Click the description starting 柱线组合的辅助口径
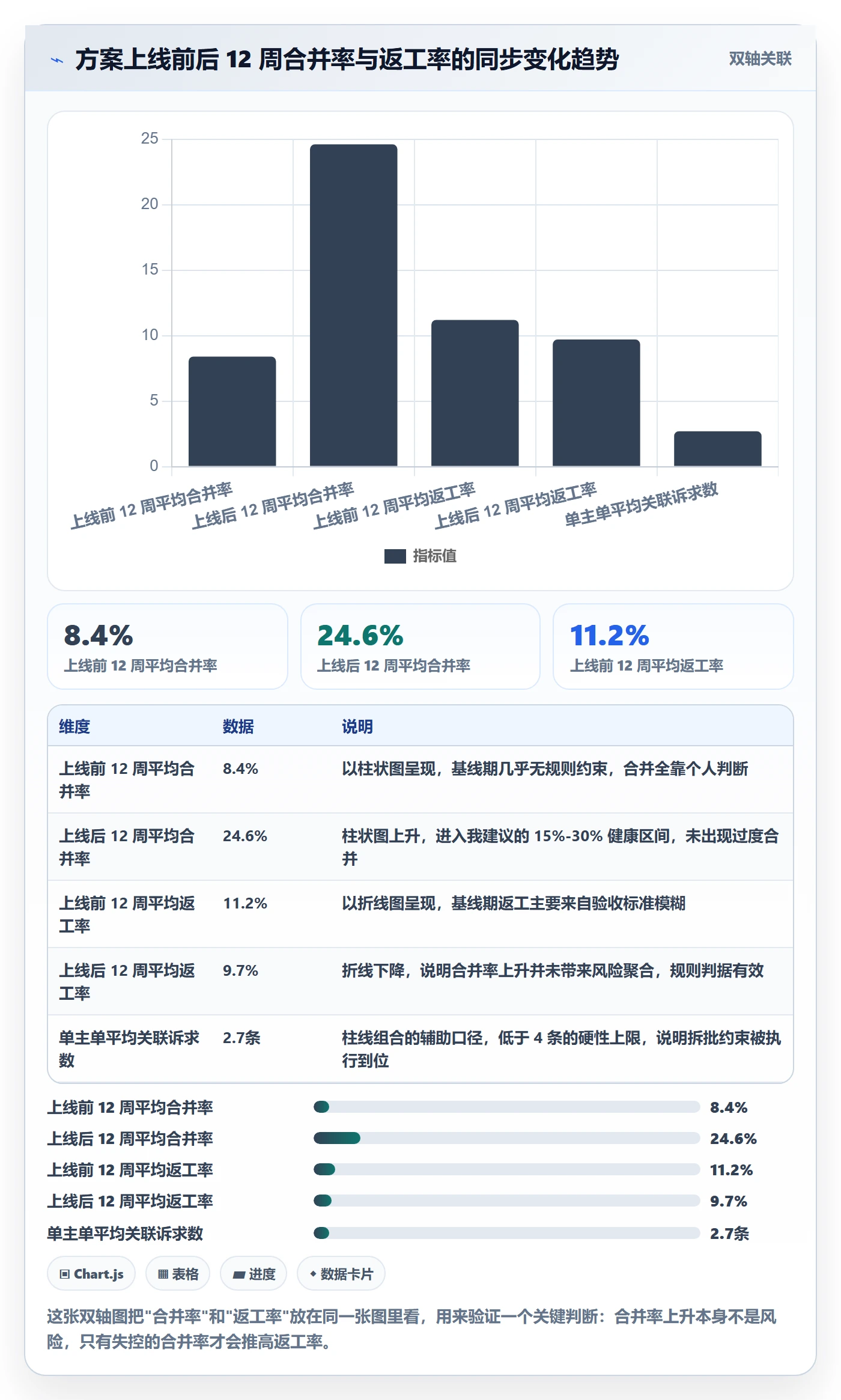Viewport: 841px width, 1400px height. (x=561, y=1049)
